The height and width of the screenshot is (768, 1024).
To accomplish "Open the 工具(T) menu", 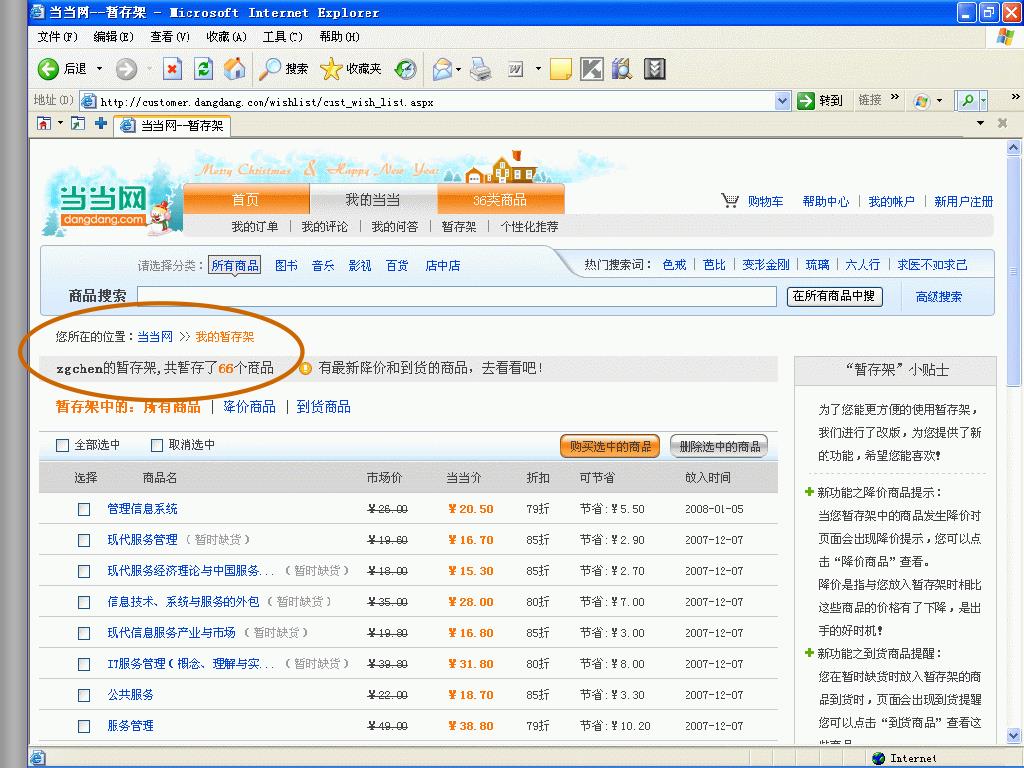I will coord(283,37).
